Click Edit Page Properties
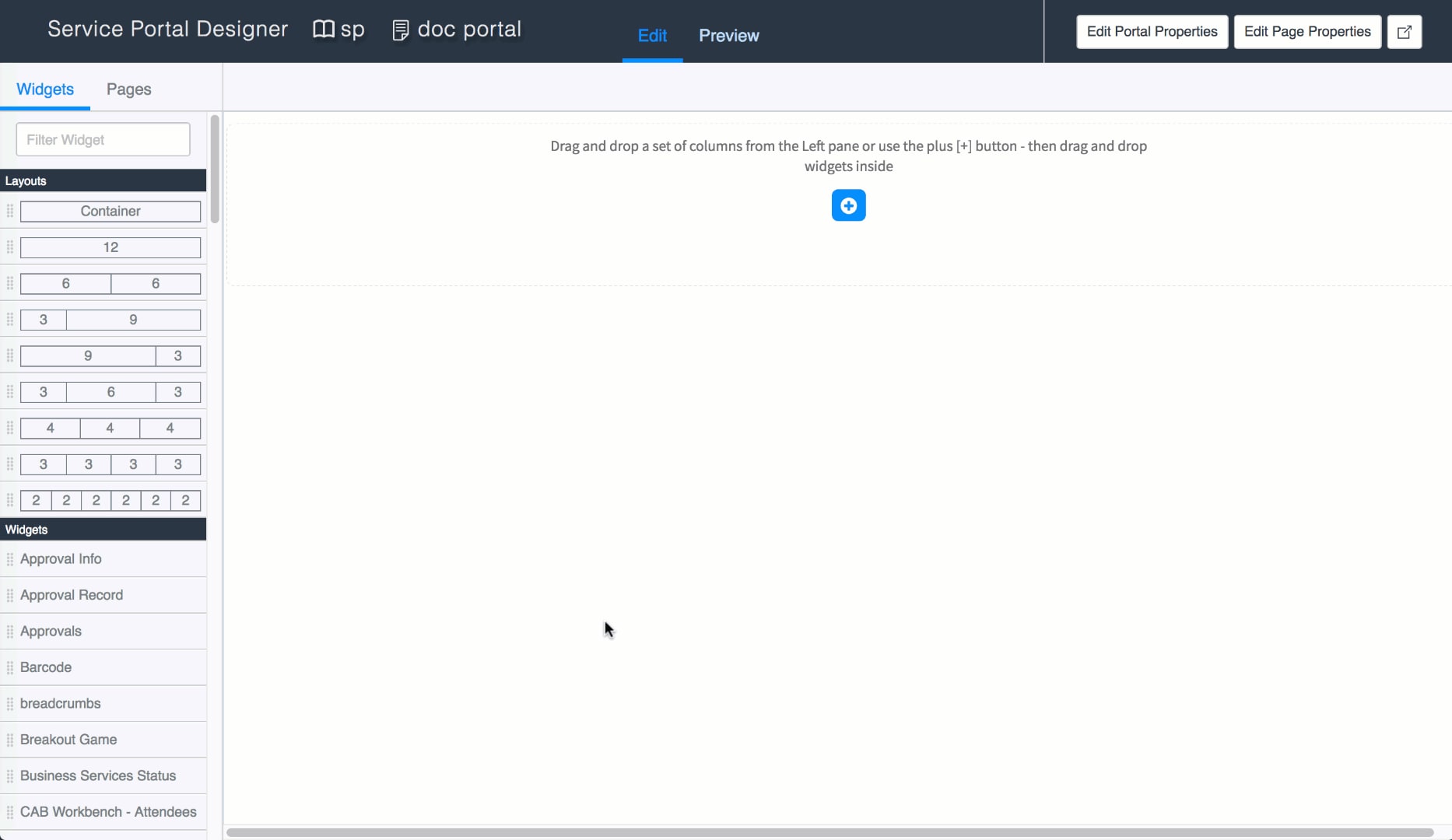This screenshot has width=1452, height=840. pos(1307,31)
